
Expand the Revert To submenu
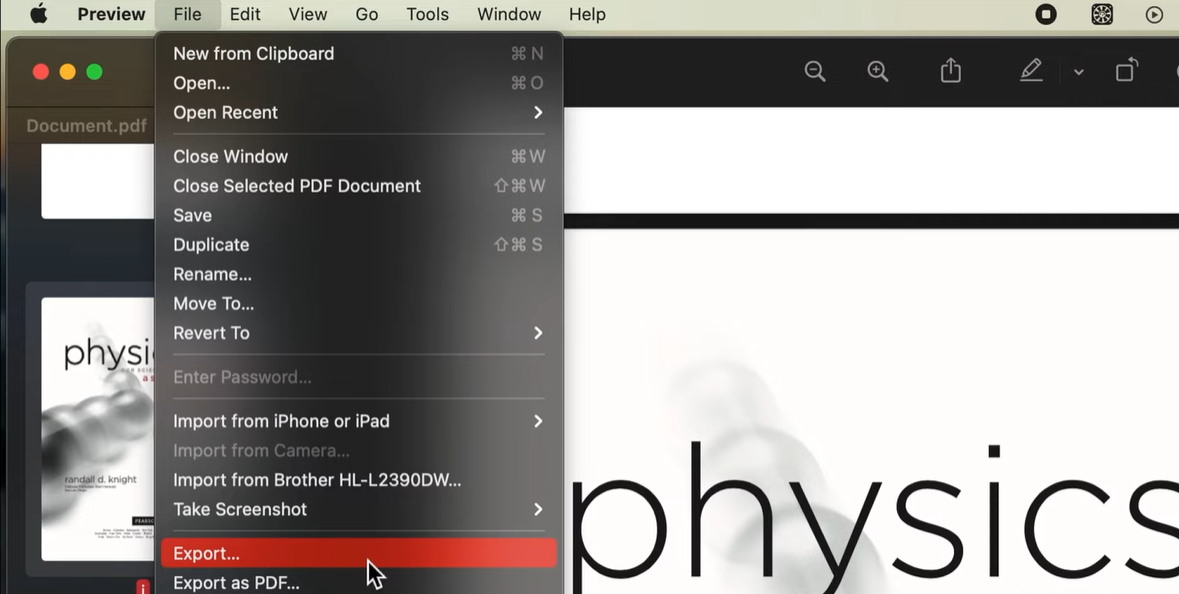click(x=211, y=333)
